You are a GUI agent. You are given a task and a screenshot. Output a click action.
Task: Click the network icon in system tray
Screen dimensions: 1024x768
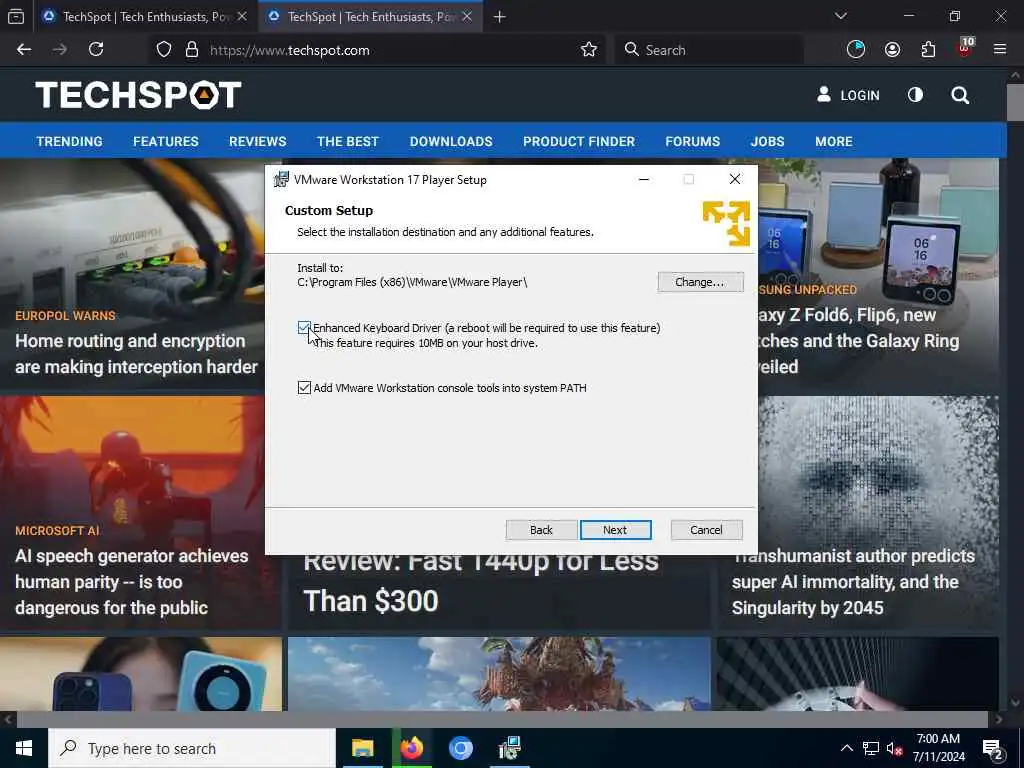[x=871, y=748]
